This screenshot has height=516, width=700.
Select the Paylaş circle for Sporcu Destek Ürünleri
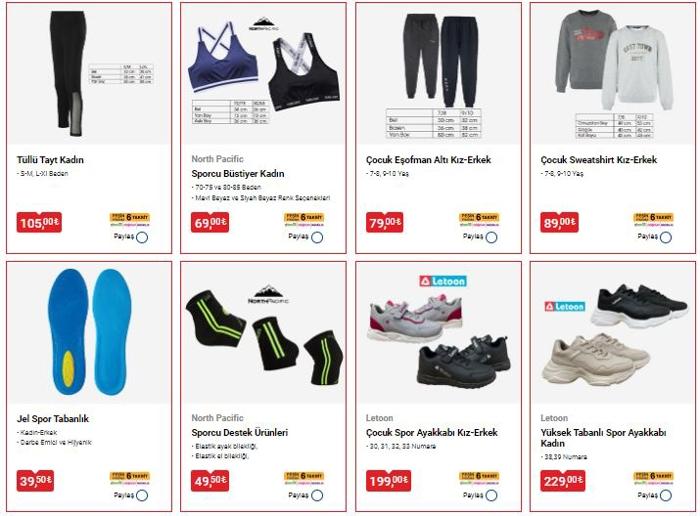[x=317, y=495]
